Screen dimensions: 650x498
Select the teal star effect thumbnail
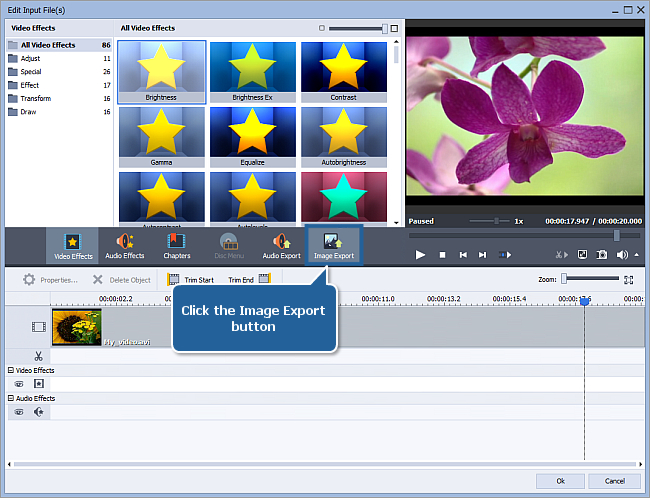click(344, 198)
